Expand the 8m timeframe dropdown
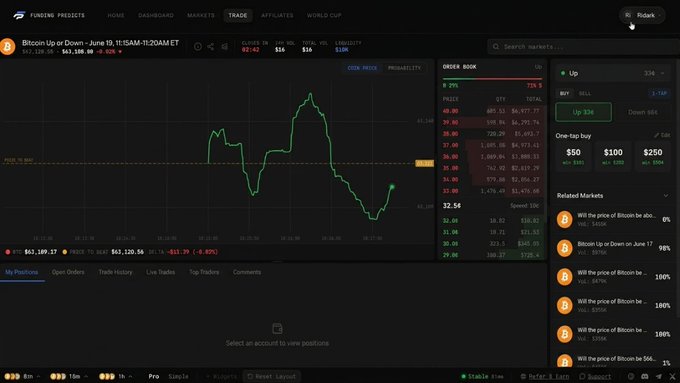This screenshot has width=680, height=383. [x=38, y=376]
